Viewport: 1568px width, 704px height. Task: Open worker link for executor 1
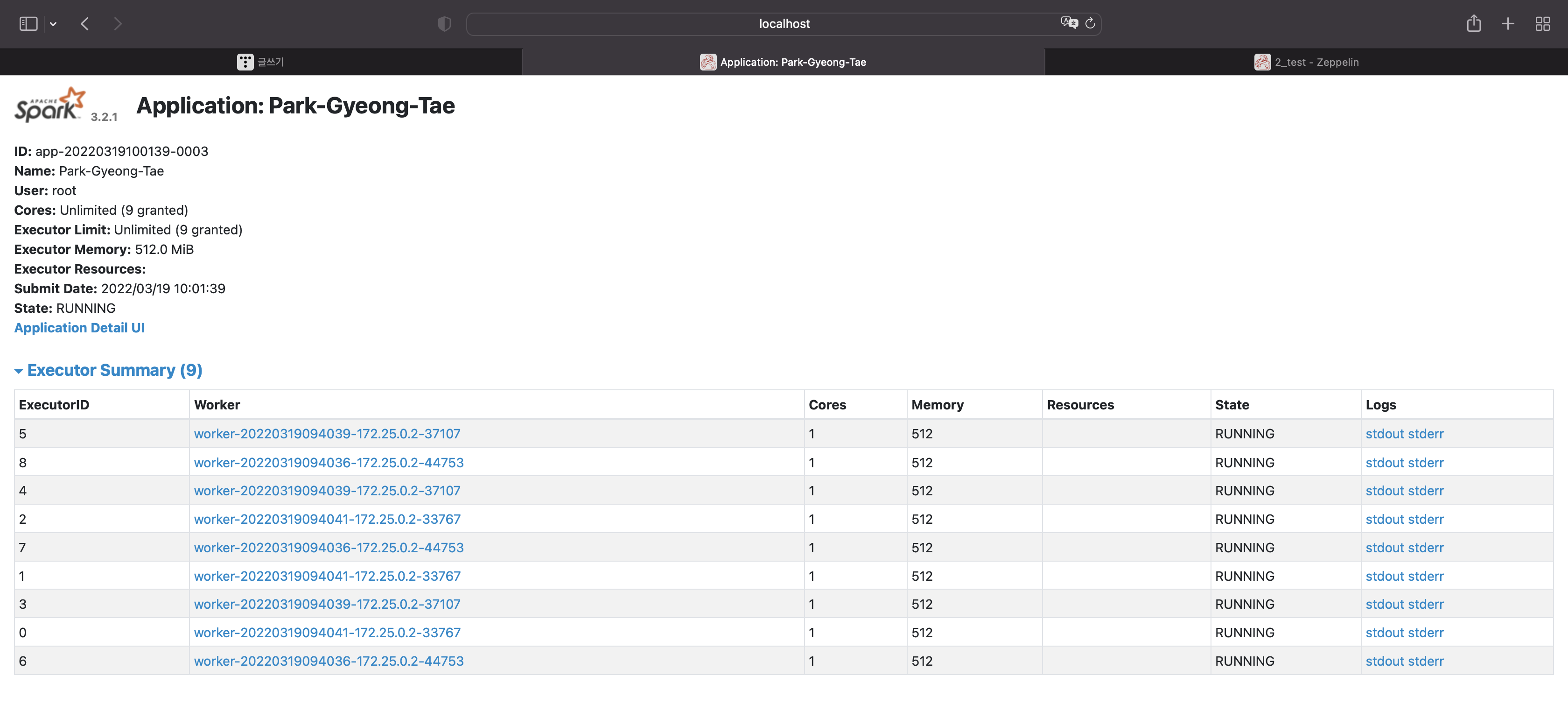pos(327,576)
